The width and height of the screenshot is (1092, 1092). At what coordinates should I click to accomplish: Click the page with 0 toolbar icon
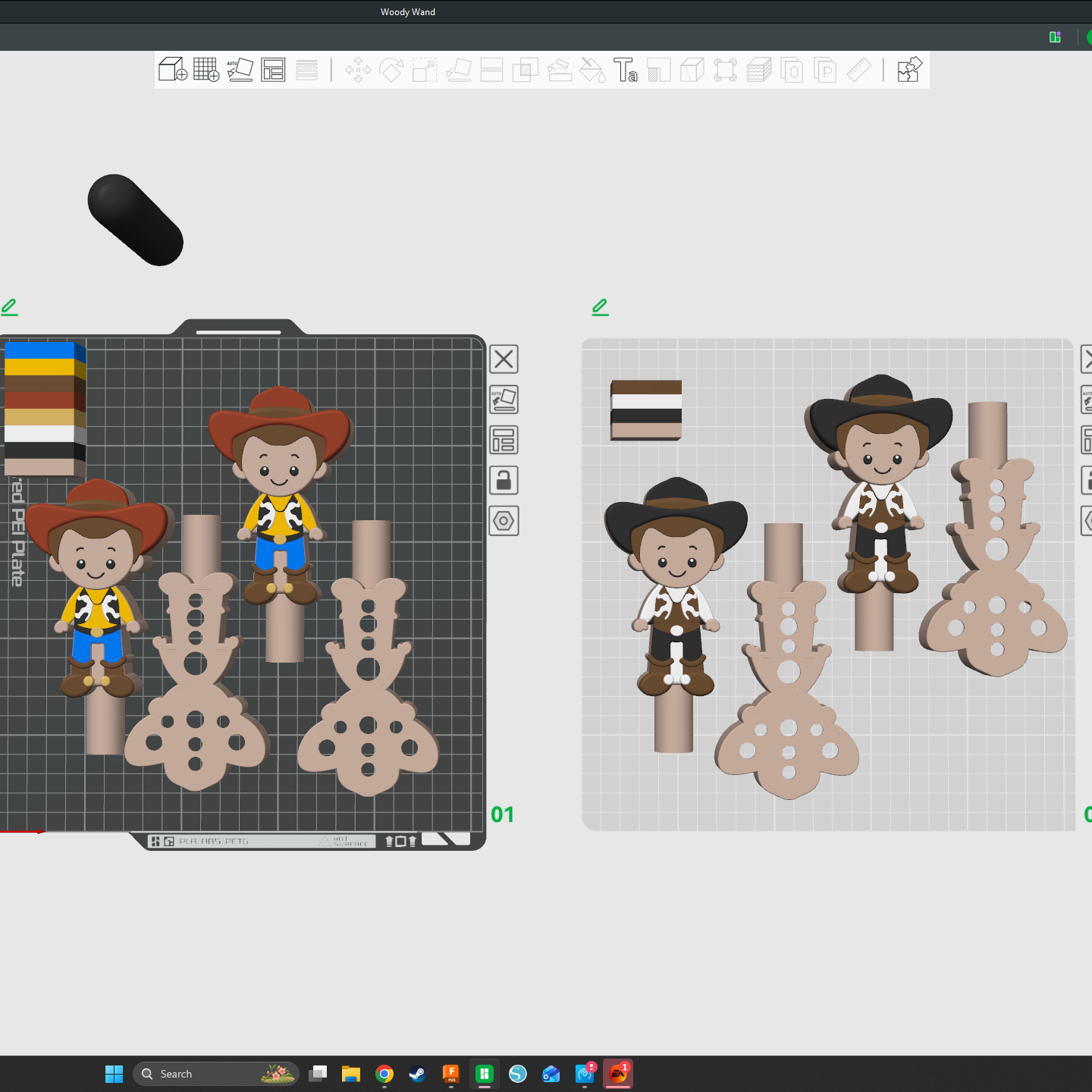792,71
